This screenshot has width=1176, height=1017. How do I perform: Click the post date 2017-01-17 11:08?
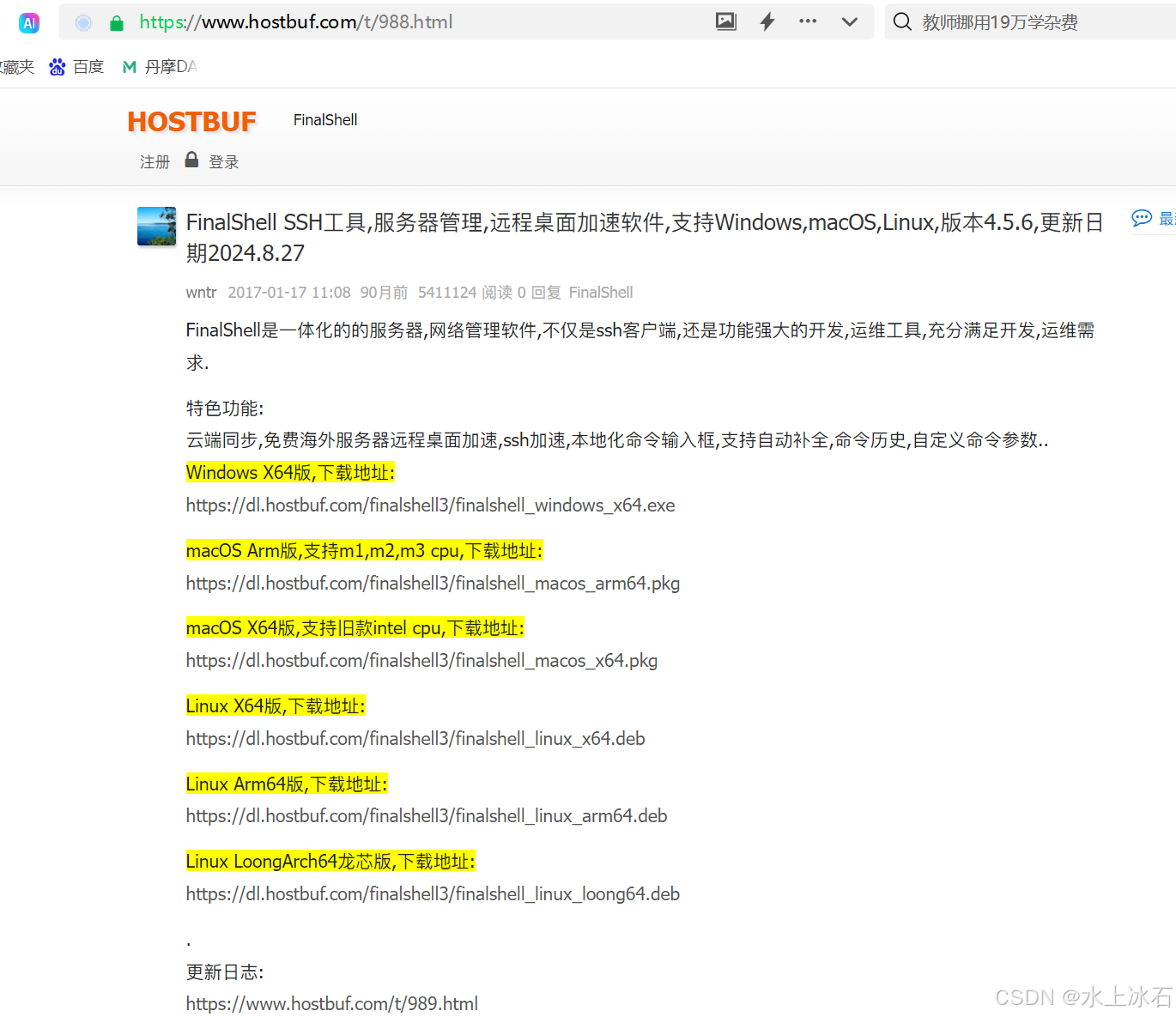(x=289, y=293)
